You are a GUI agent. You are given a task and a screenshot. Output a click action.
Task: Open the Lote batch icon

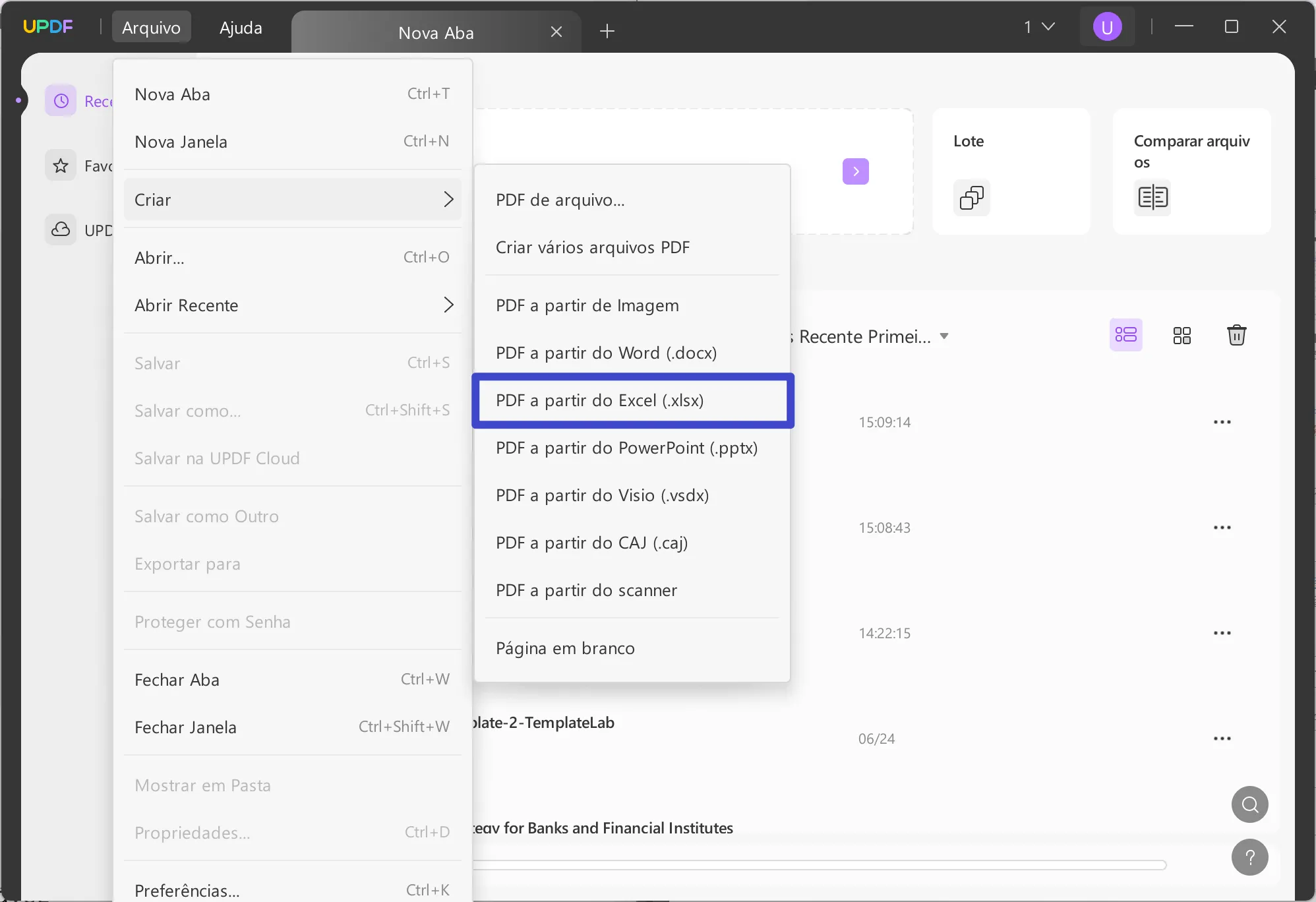[972, 197]
